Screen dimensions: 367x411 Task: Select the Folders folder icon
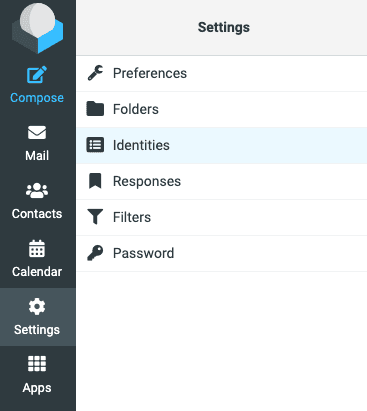point(95,109)
